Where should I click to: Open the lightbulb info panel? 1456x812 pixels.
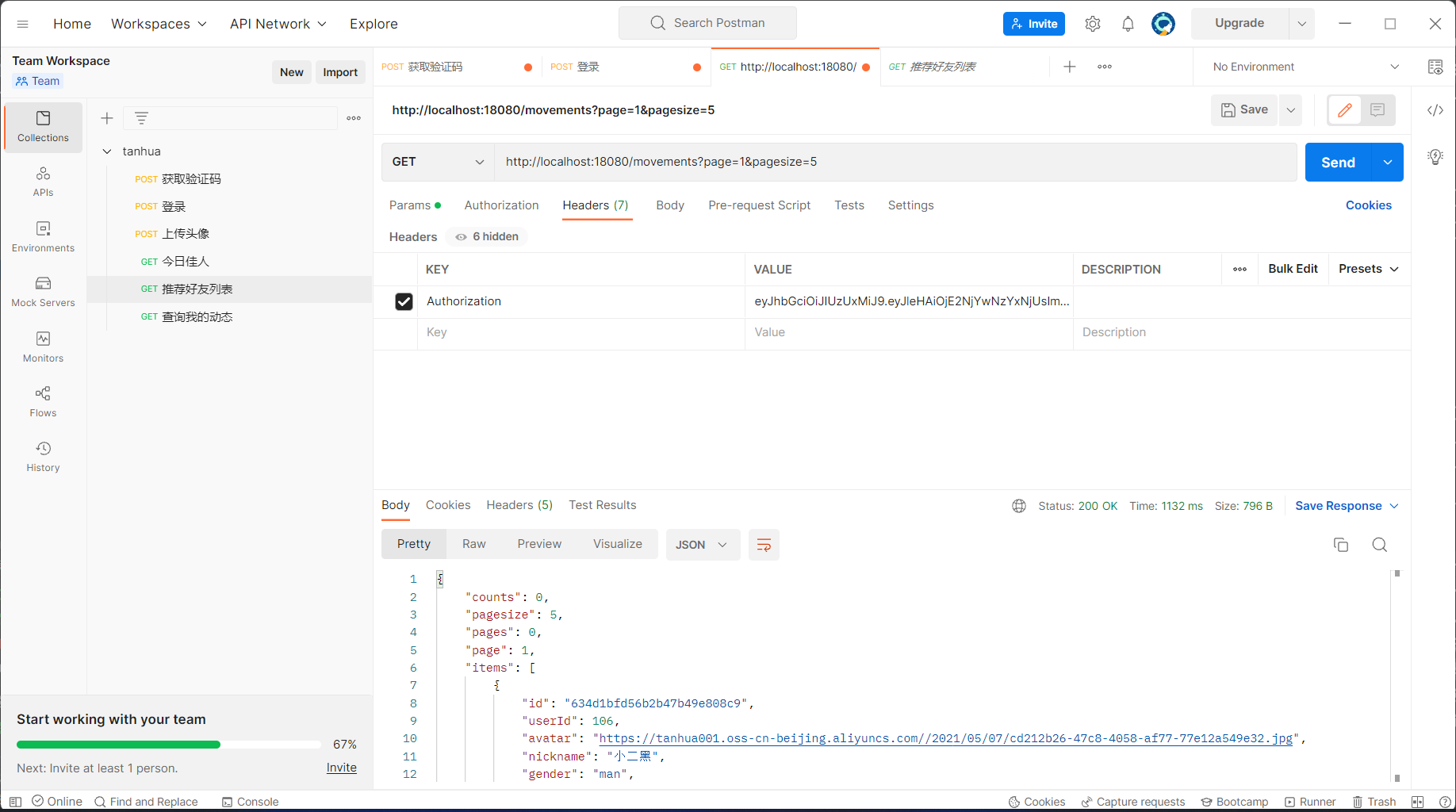1435,156
